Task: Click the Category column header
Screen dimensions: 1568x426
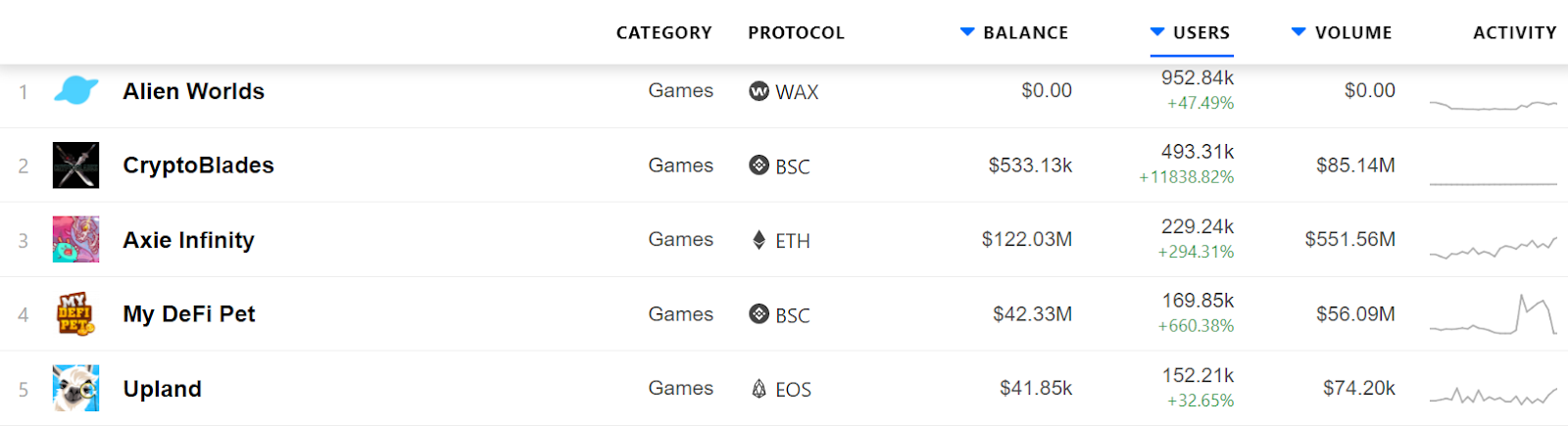Action: (663, 32)
